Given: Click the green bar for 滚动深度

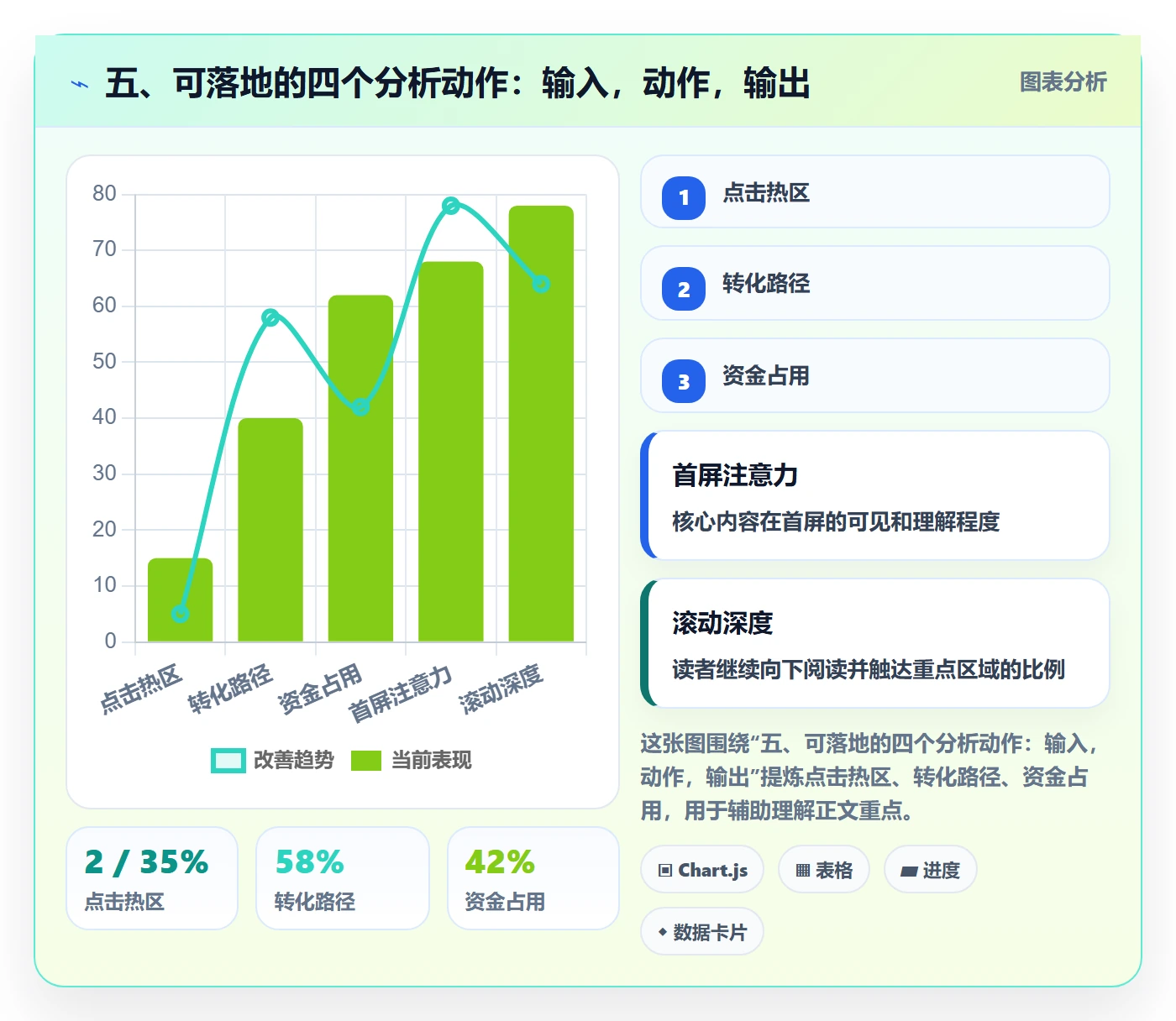Looking at the screenshot, I should click(x=541, y=423).
